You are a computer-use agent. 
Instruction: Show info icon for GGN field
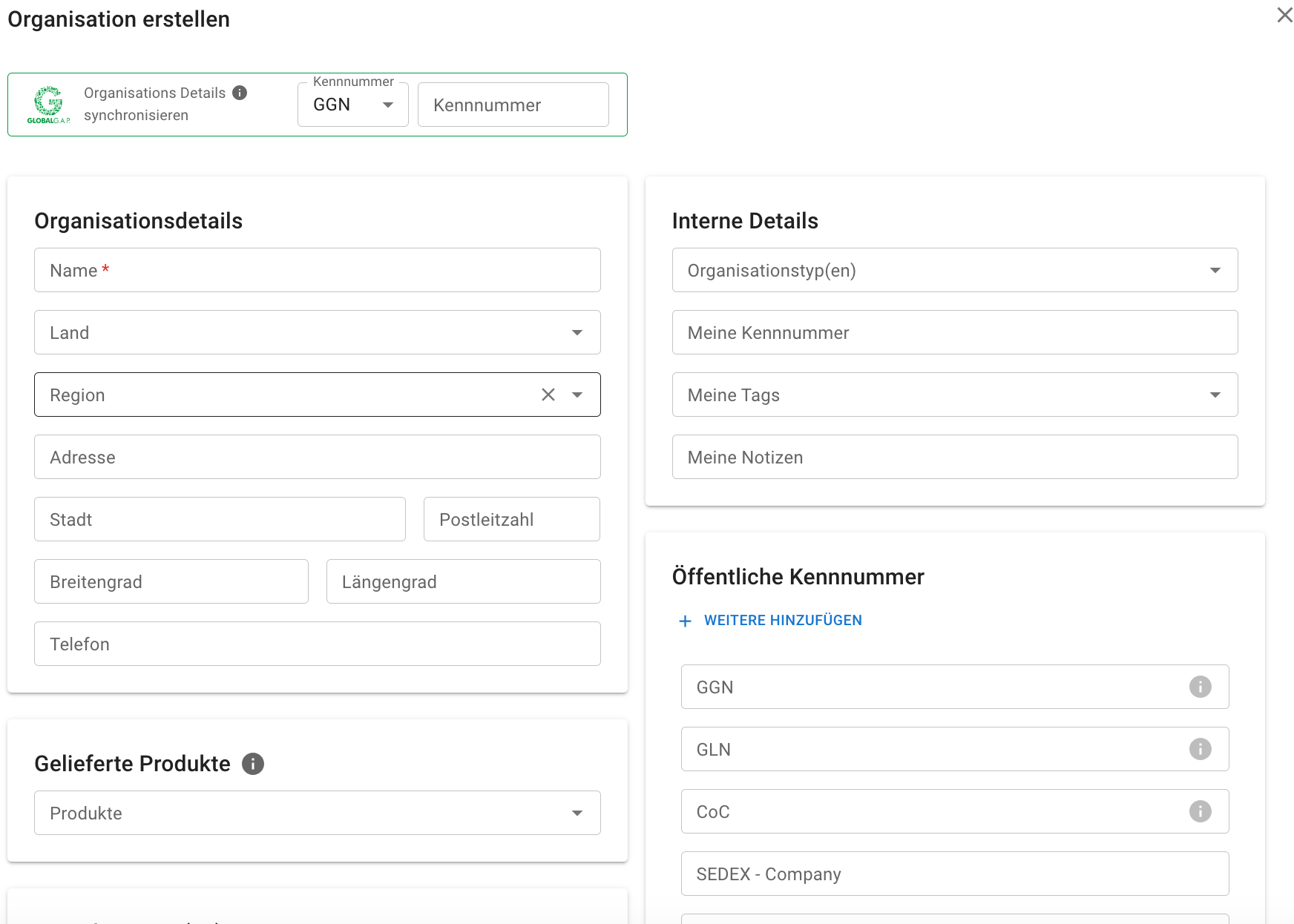coord(1201,687)
